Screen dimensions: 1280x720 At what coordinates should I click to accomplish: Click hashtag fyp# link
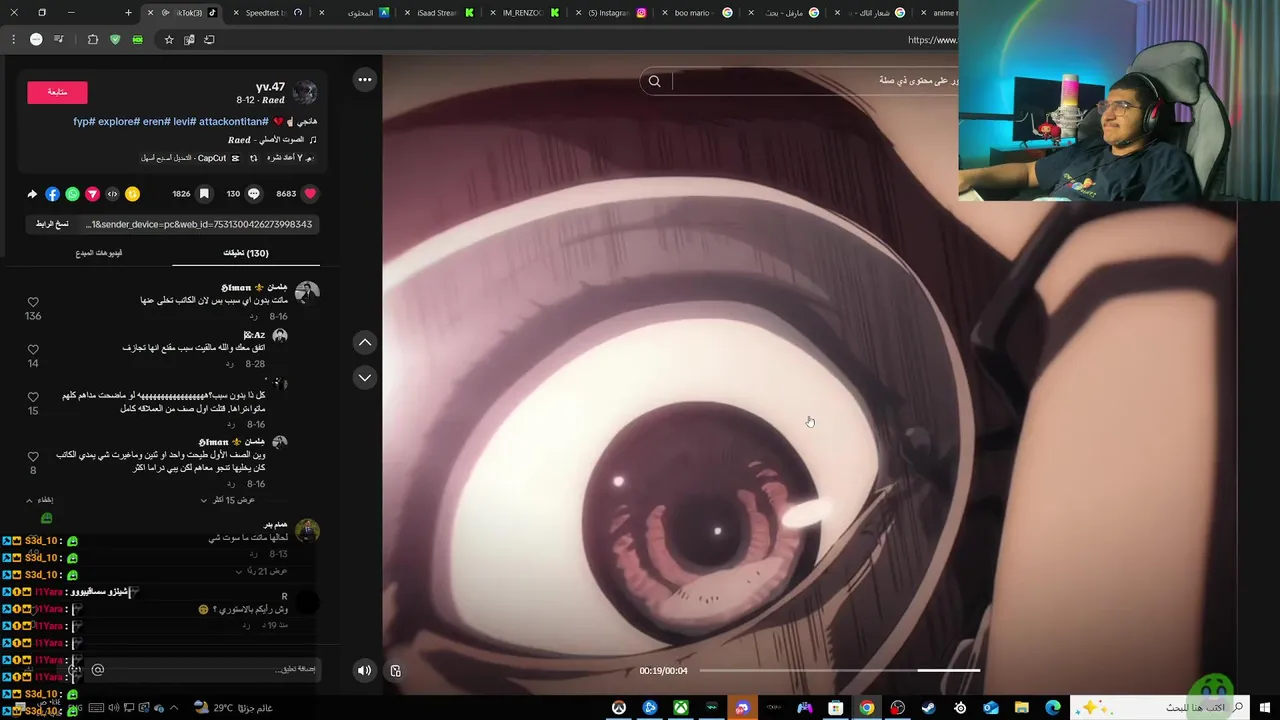84,121
